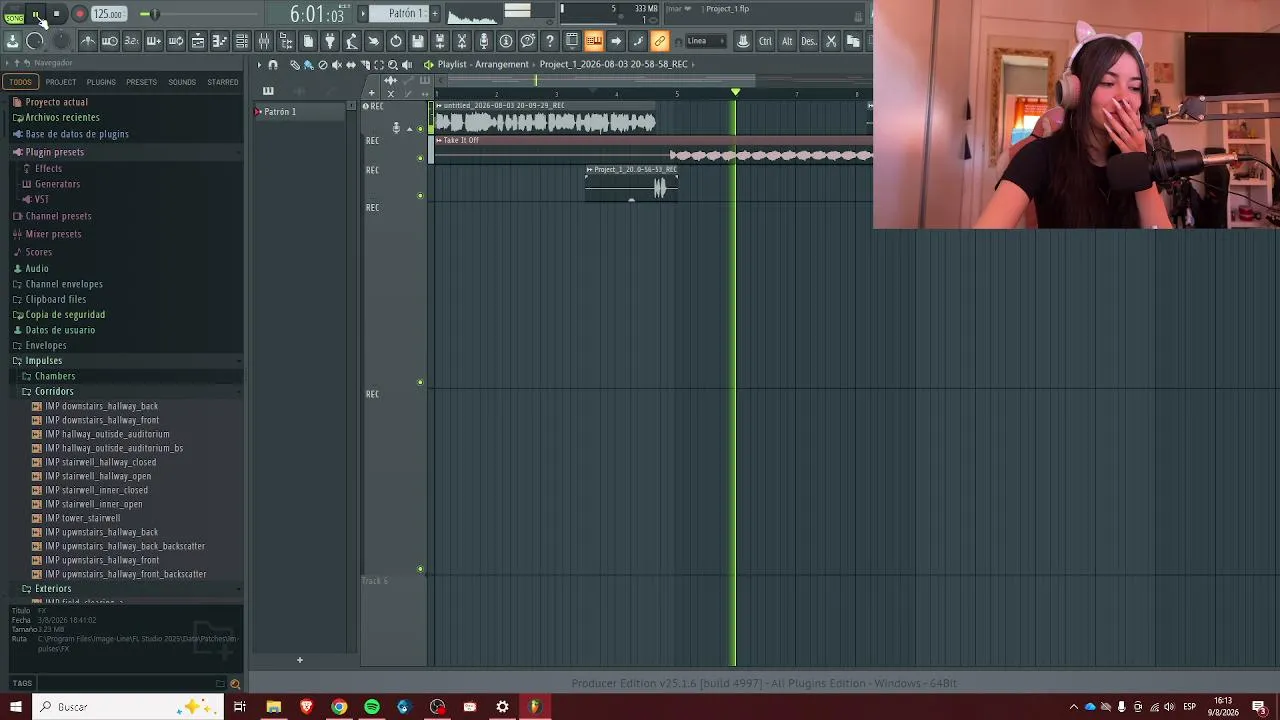Image resolution: width=1280 pixels, height=720 pixels.
Task: Select the playlist paint brush tool
Action: tap(308, 65)
